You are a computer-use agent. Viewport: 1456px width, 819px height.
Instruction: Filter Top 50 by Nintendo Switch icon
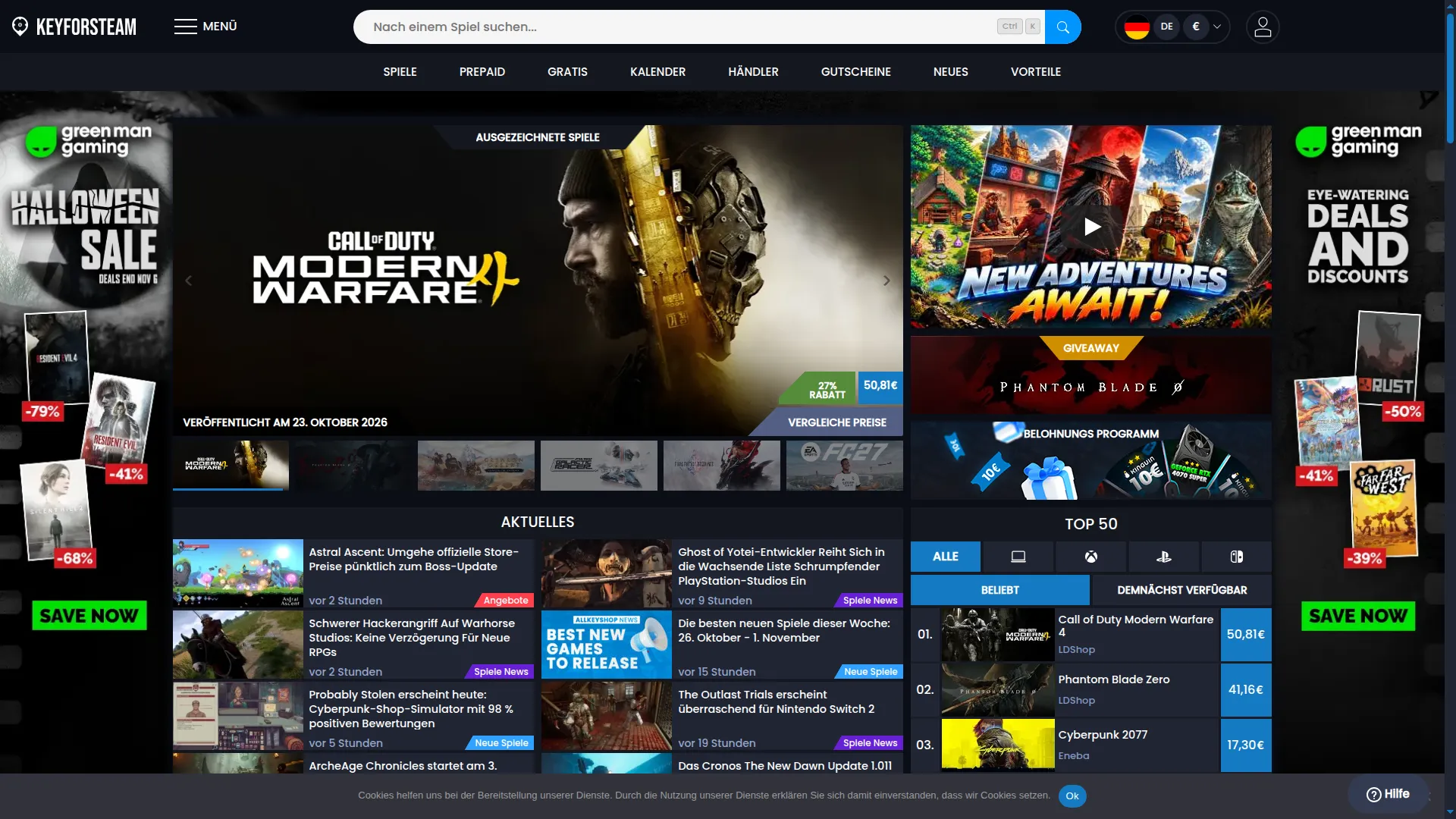tap(1236, 557)
